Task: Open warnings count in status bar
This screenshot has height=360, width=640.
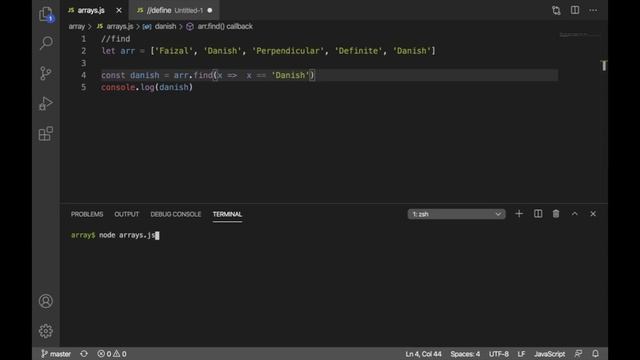Action: pyautogui.click(x=120, y=353)
